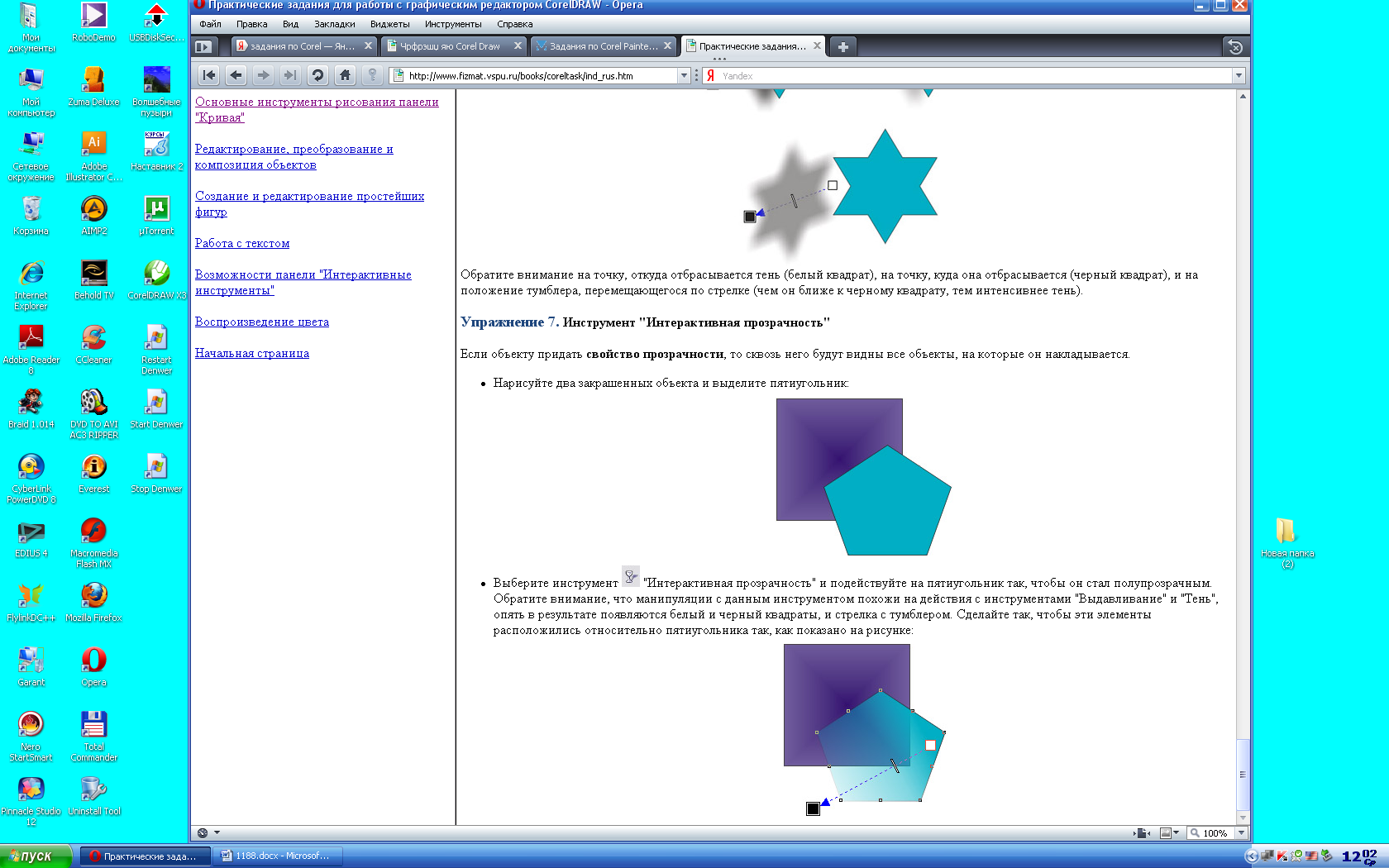The width and height of the screenshot is (1389, 868).
Task: Click the Yandex search input field
Action: point(974,75)
